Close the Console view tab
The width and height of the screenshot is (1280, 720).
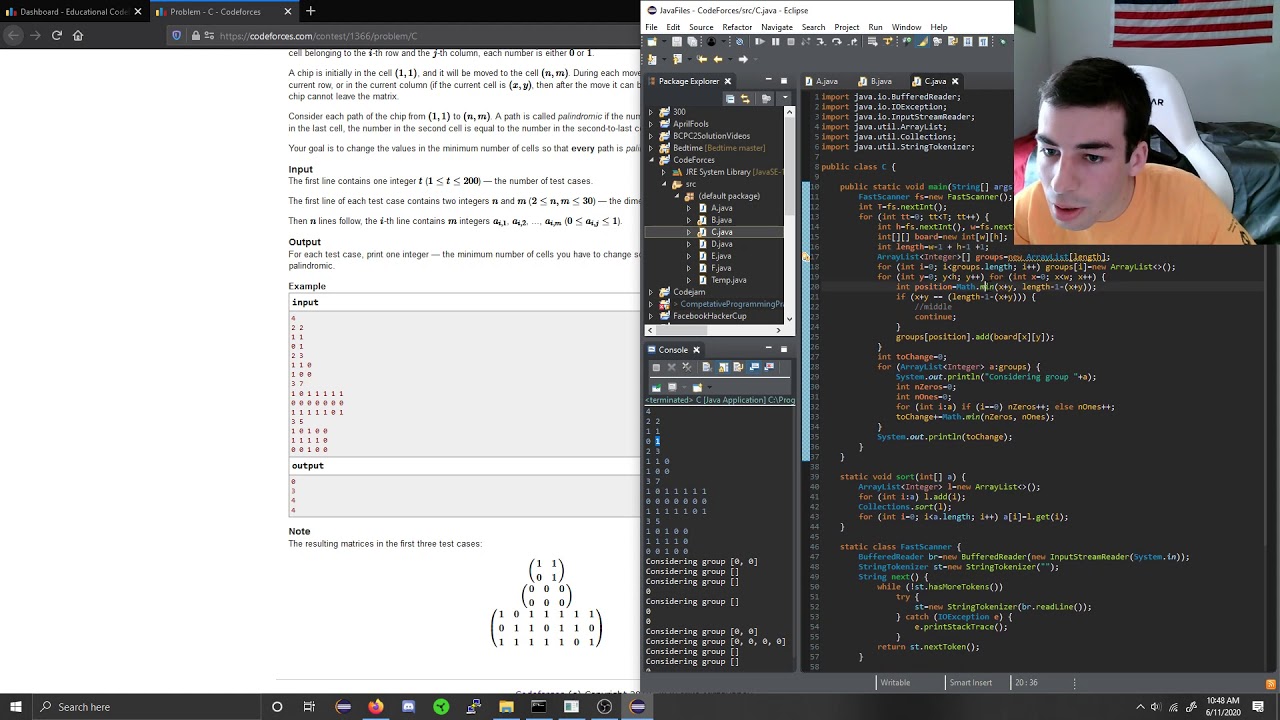(x=696, y=350)
